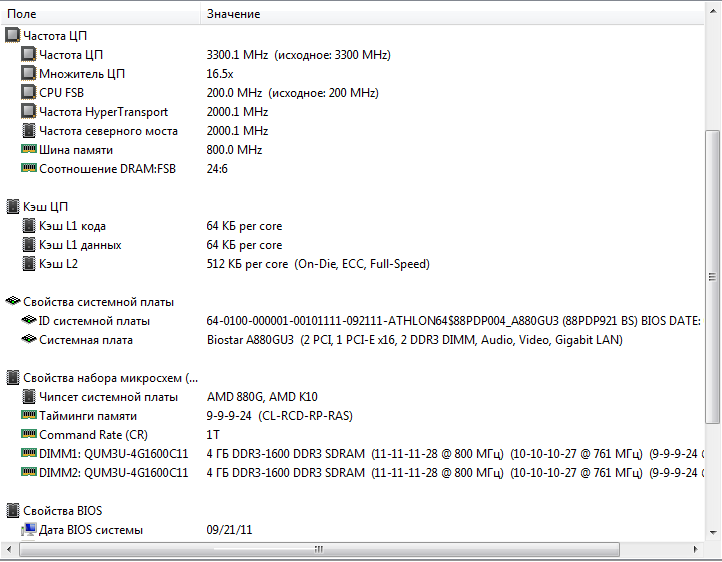The height and width of the screenshot is (562, 722).
Task: Click the chip icon next to CPU FSB
Action: tap(29, 93)
